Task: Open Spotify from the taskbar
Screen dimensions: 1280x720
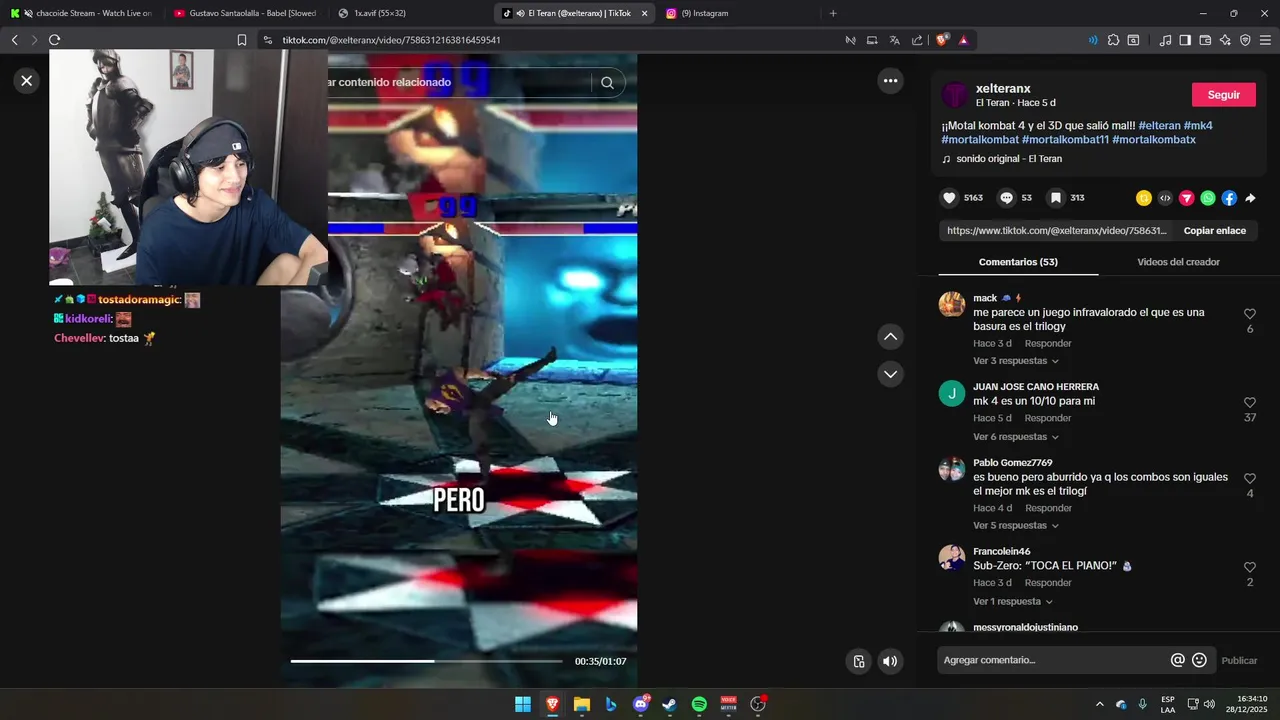Action: (x=699, y=704)
